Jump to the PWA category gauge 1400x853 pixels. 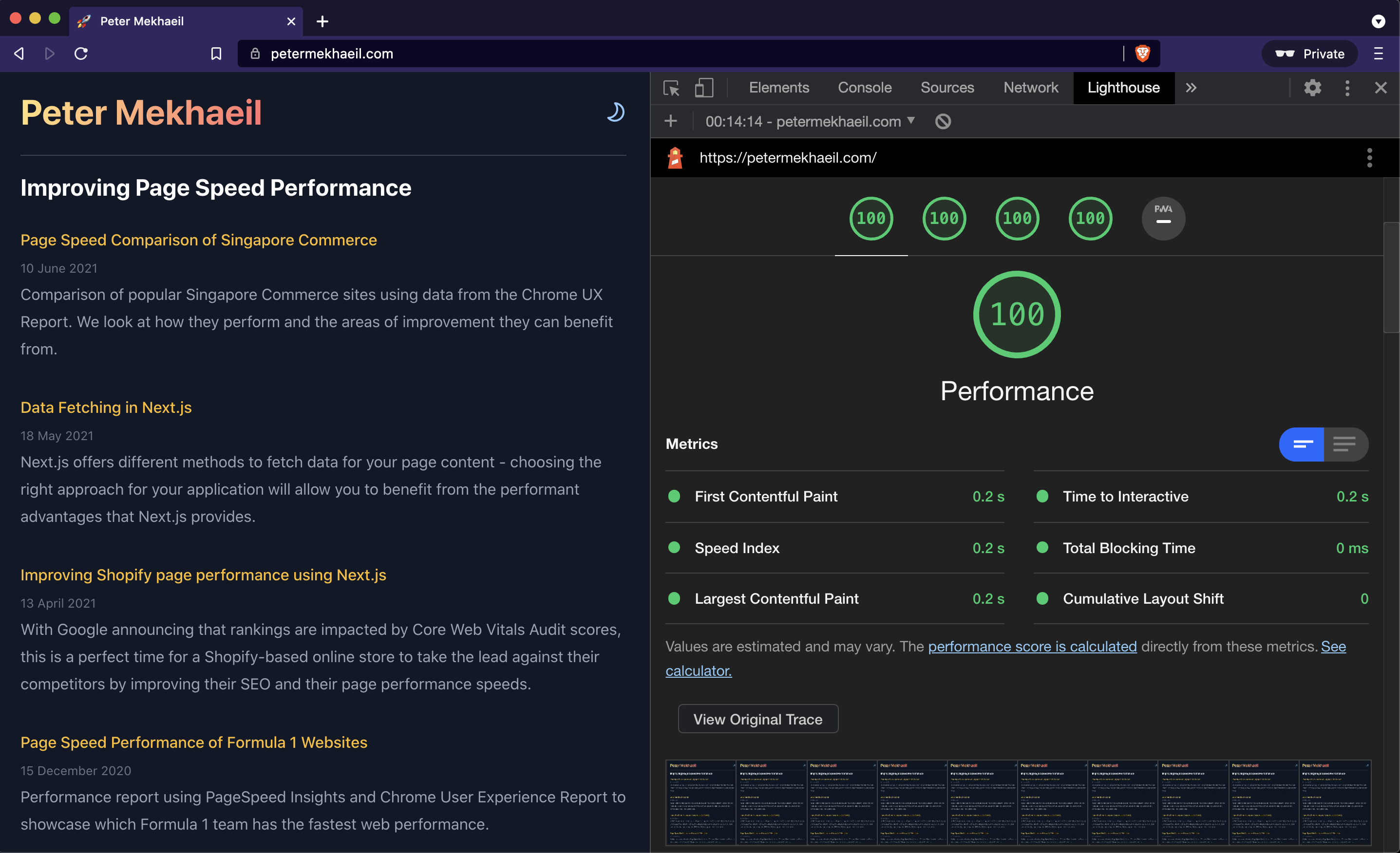click(x=1163, y=218)
